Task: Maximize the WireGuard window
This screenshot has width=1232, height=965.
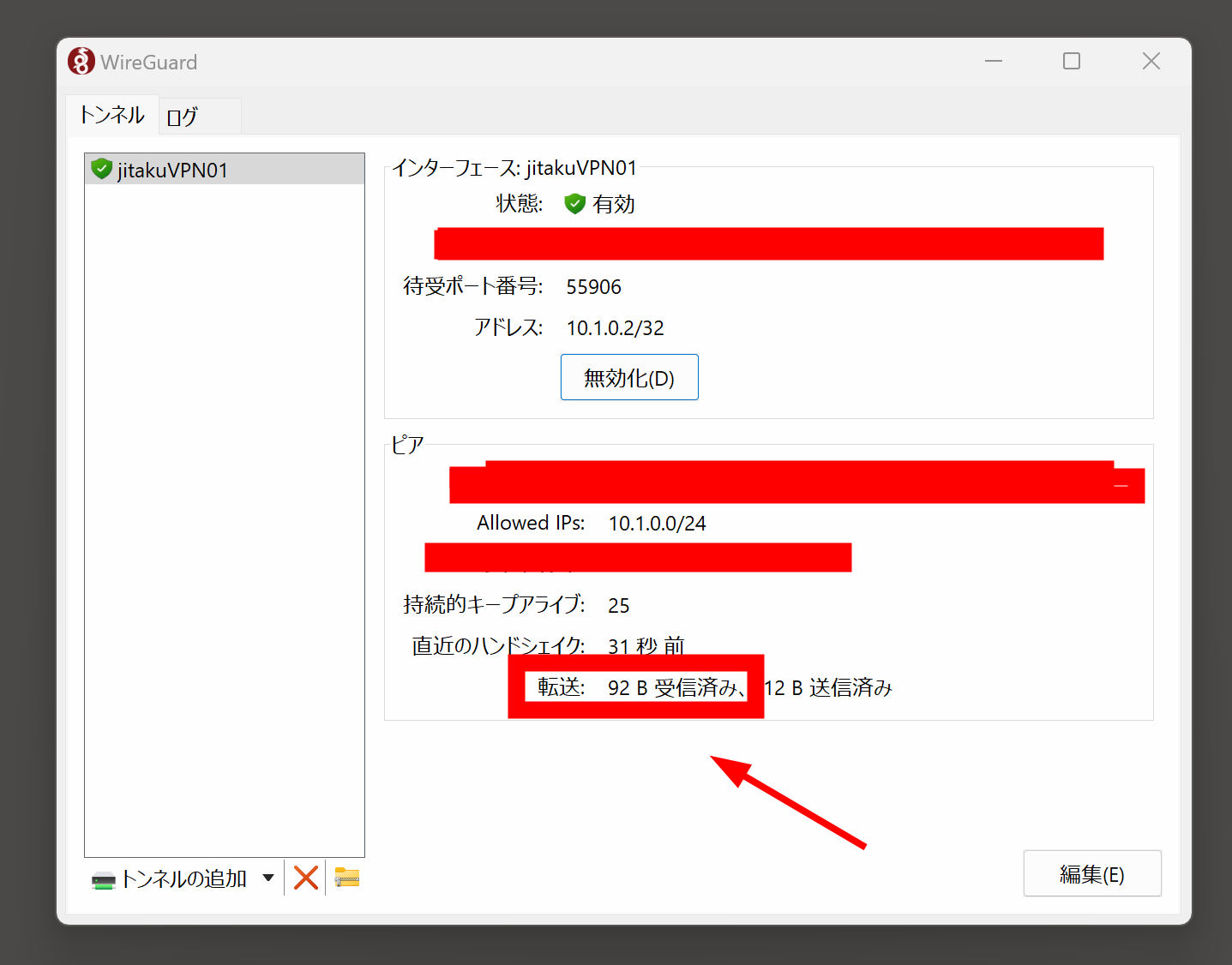Action: coord(1072,62)
